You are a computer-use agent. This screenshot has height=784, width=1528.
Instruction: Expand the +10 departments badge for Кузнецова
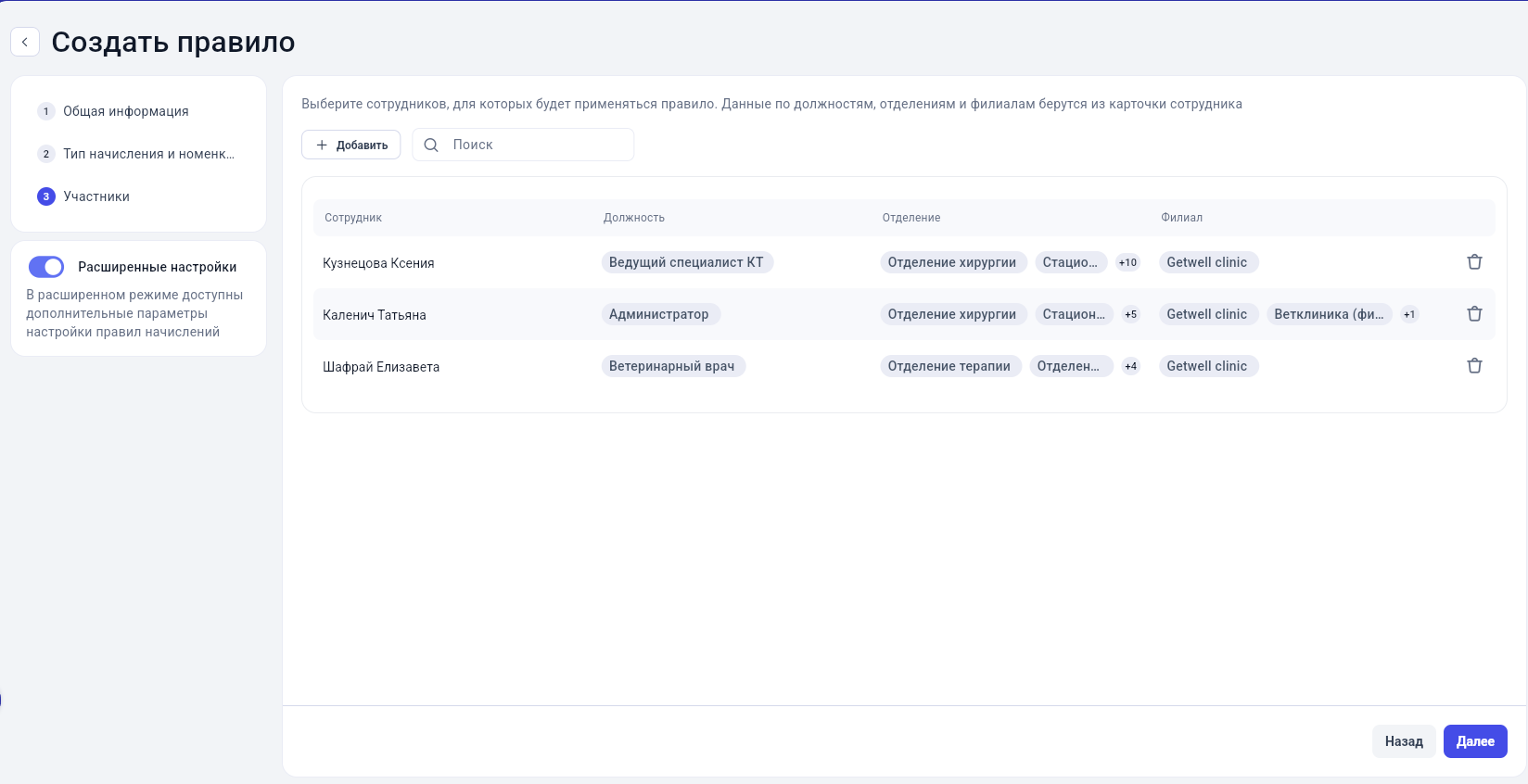coord(1127,262)
